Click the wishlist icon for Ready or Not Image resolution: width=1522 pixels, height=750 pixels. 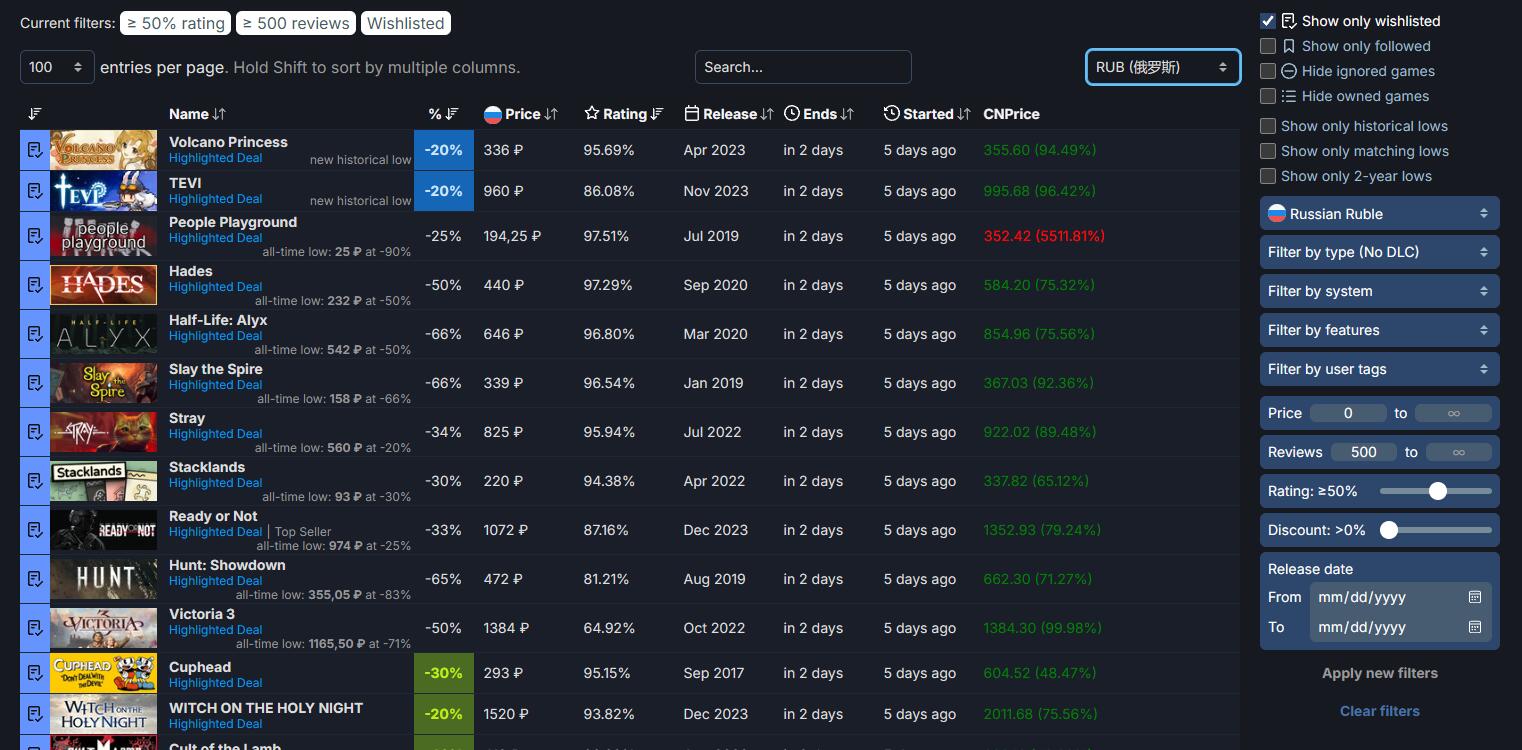pos(35,530)
